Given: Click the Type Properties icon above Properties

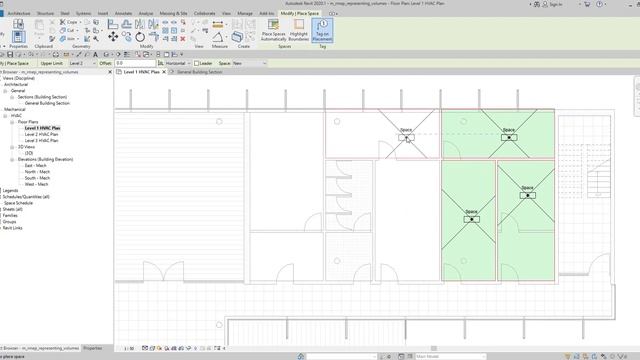Looking at the screenshot, I should pos(18,24).
